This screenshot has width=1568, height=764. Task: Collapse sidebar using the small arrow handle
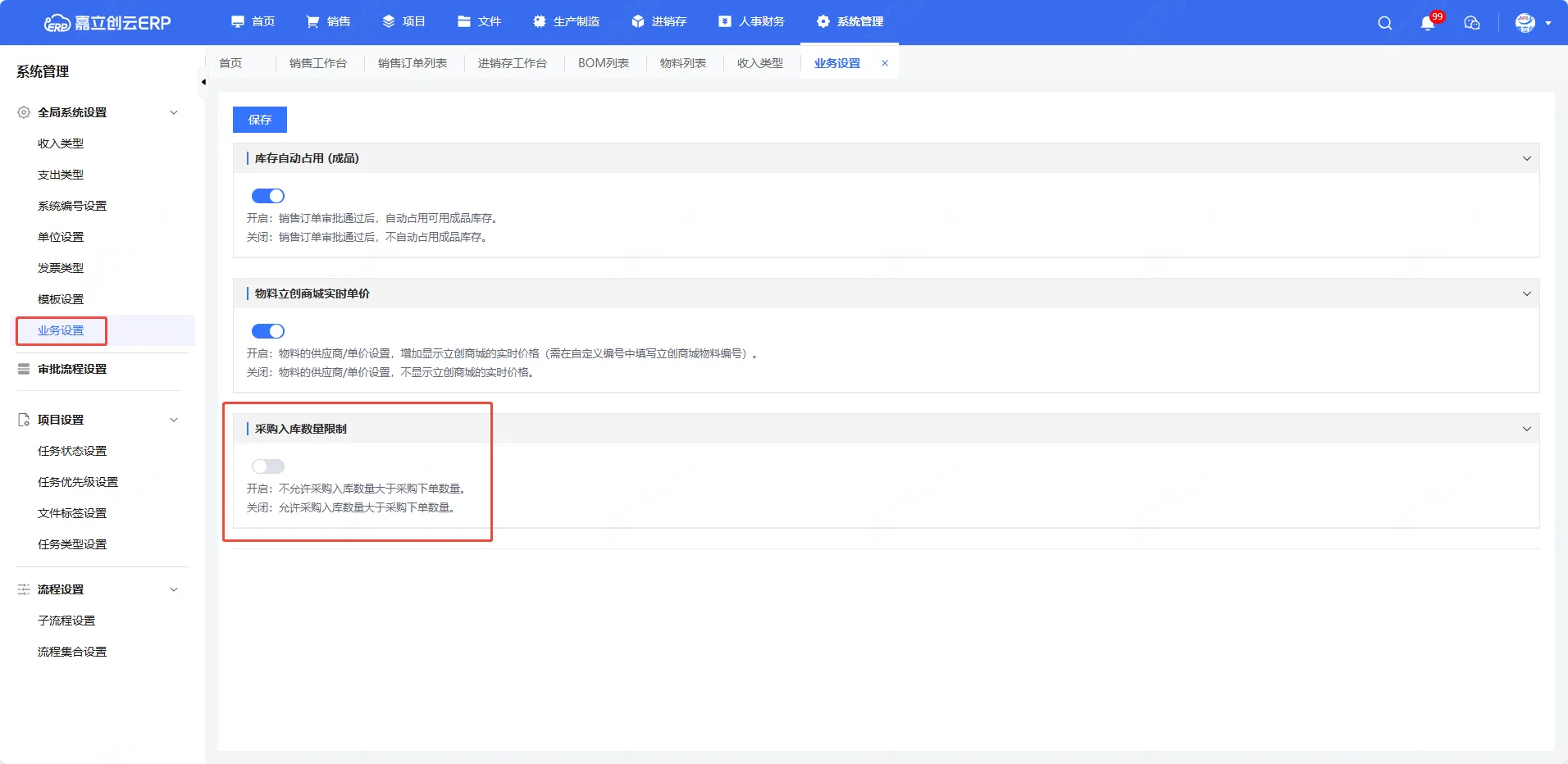tap(203, 82)
